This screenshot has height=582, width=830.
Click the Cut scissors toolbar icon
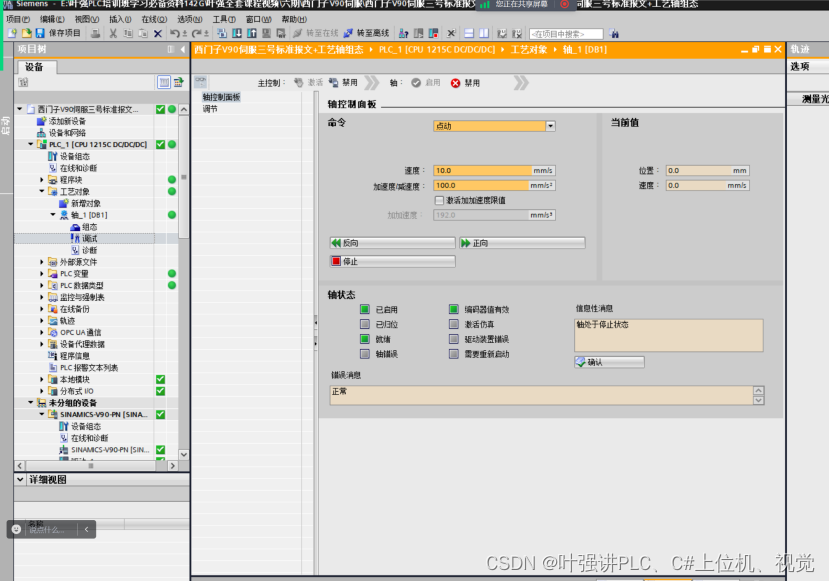tap(113, 33)
